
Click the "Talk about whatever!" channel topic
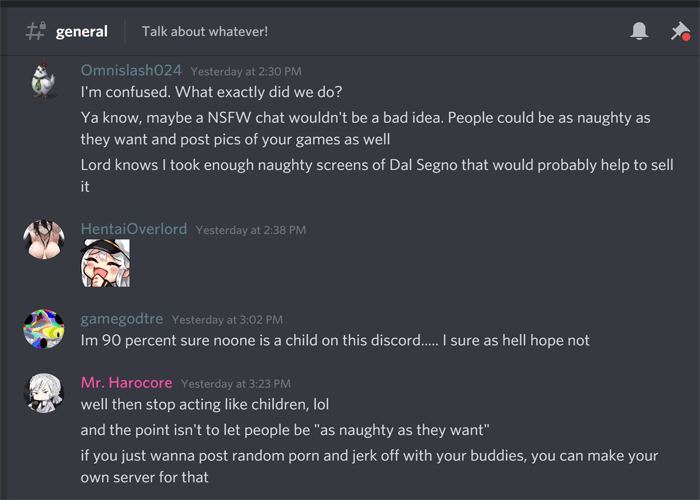coord(205,31)
